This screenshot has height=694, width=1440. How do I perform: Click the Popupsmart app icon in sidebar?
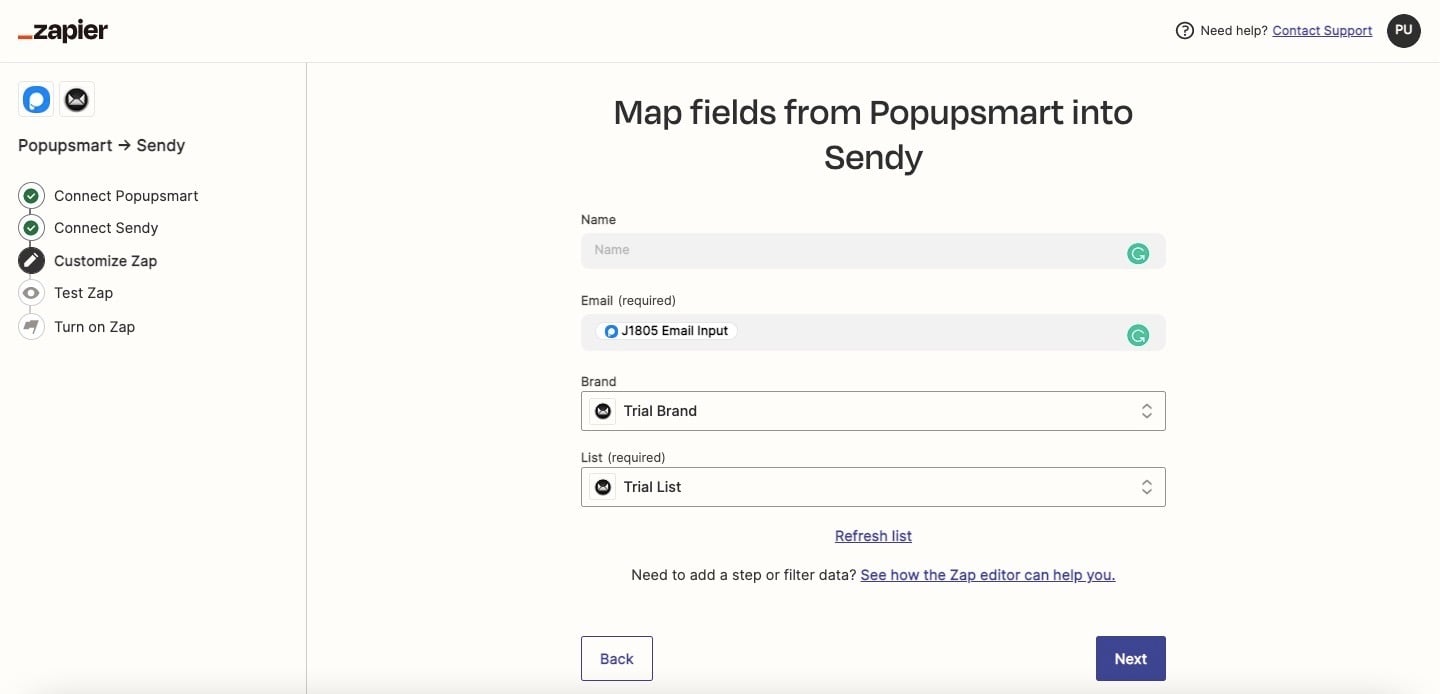coord(36,100)
